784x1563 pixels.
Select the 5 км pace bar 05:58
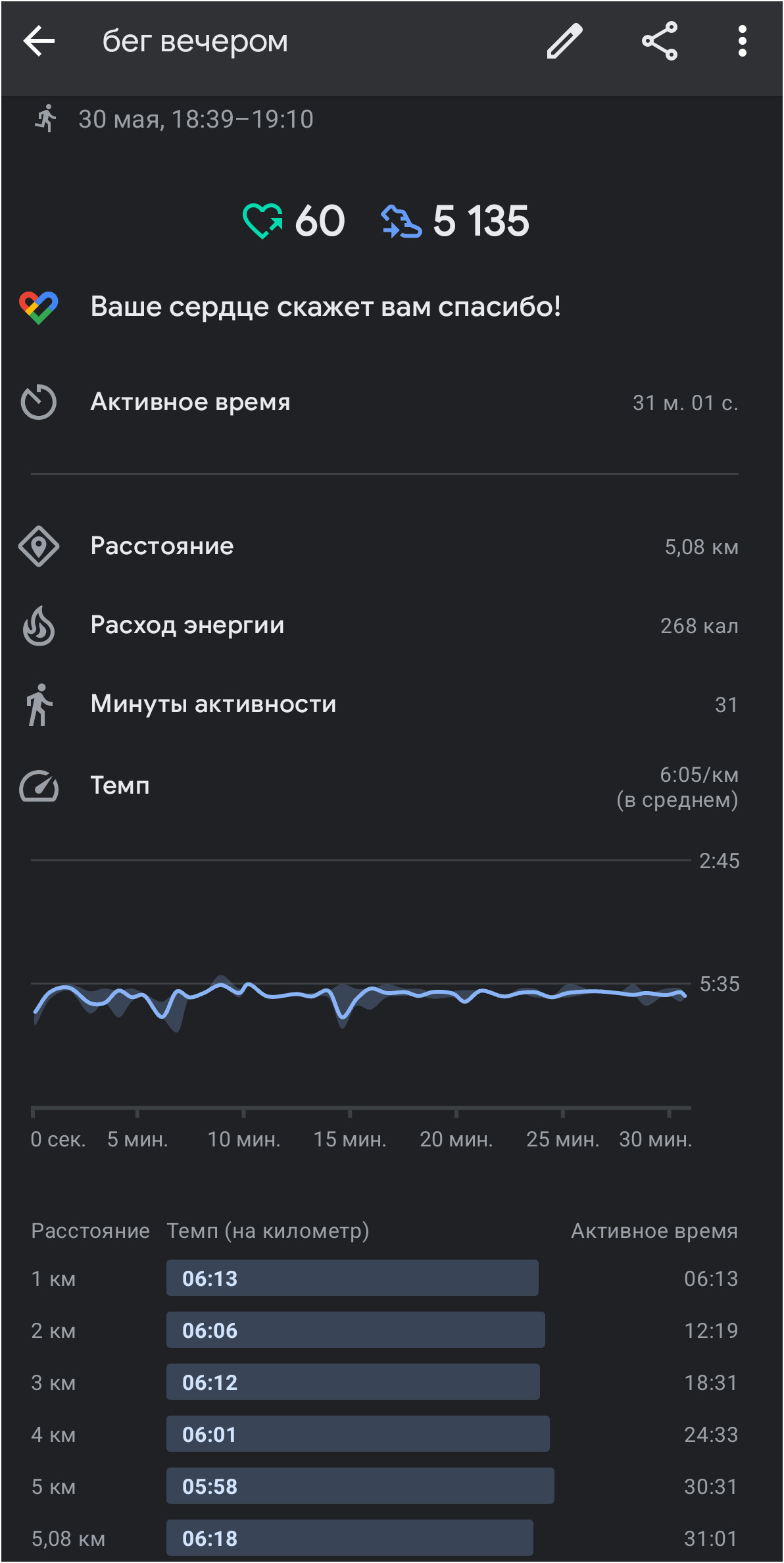(x=360, y=1486)
